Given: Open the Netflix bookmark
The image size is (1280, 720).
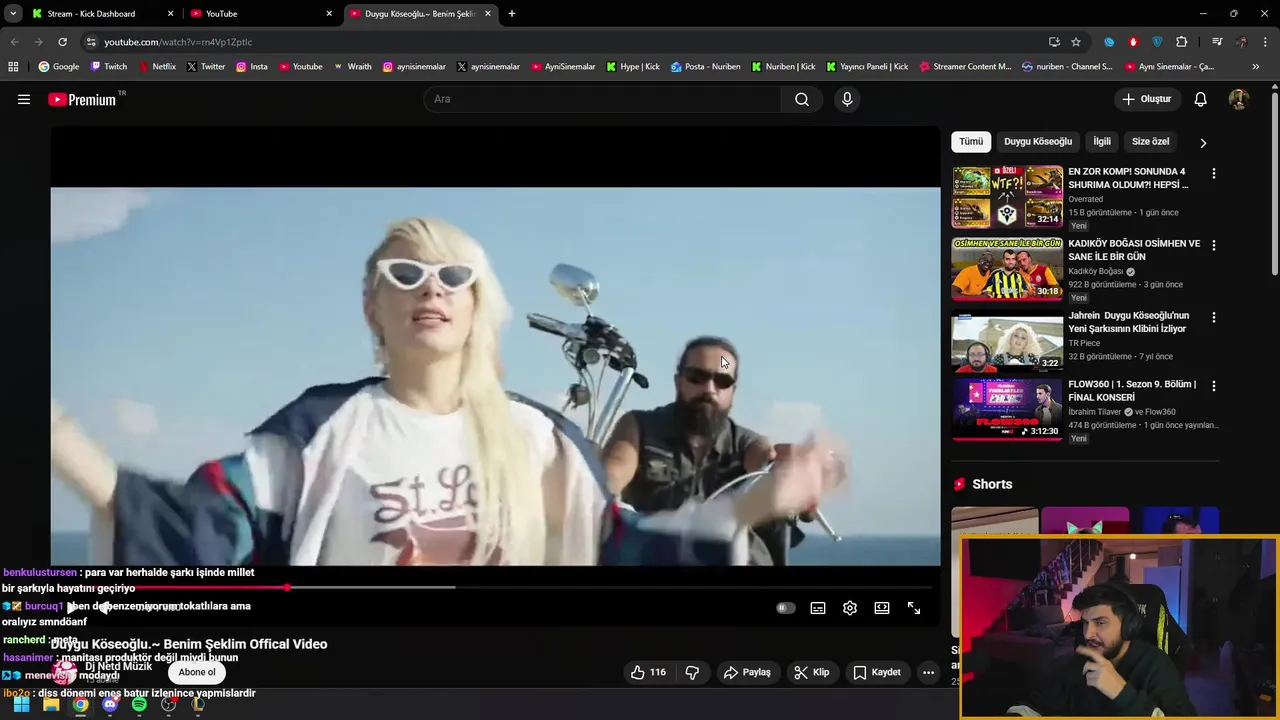Looking at the screenshot, I should coord(157,67).
